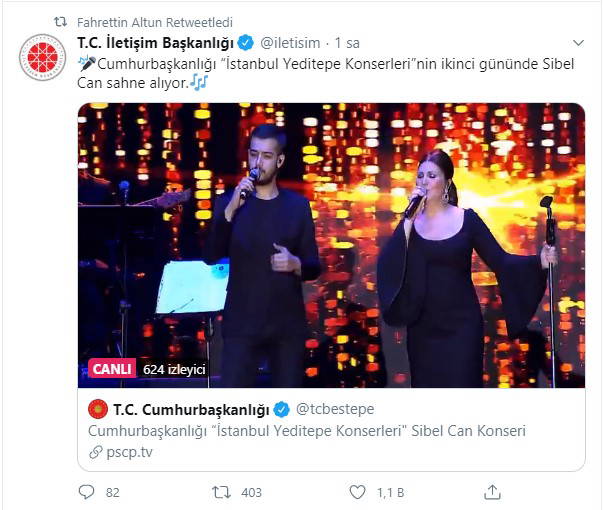Screen dimensions: 604x510
Task: Click the CANLI live badge
Action: (x=112, y=369)
